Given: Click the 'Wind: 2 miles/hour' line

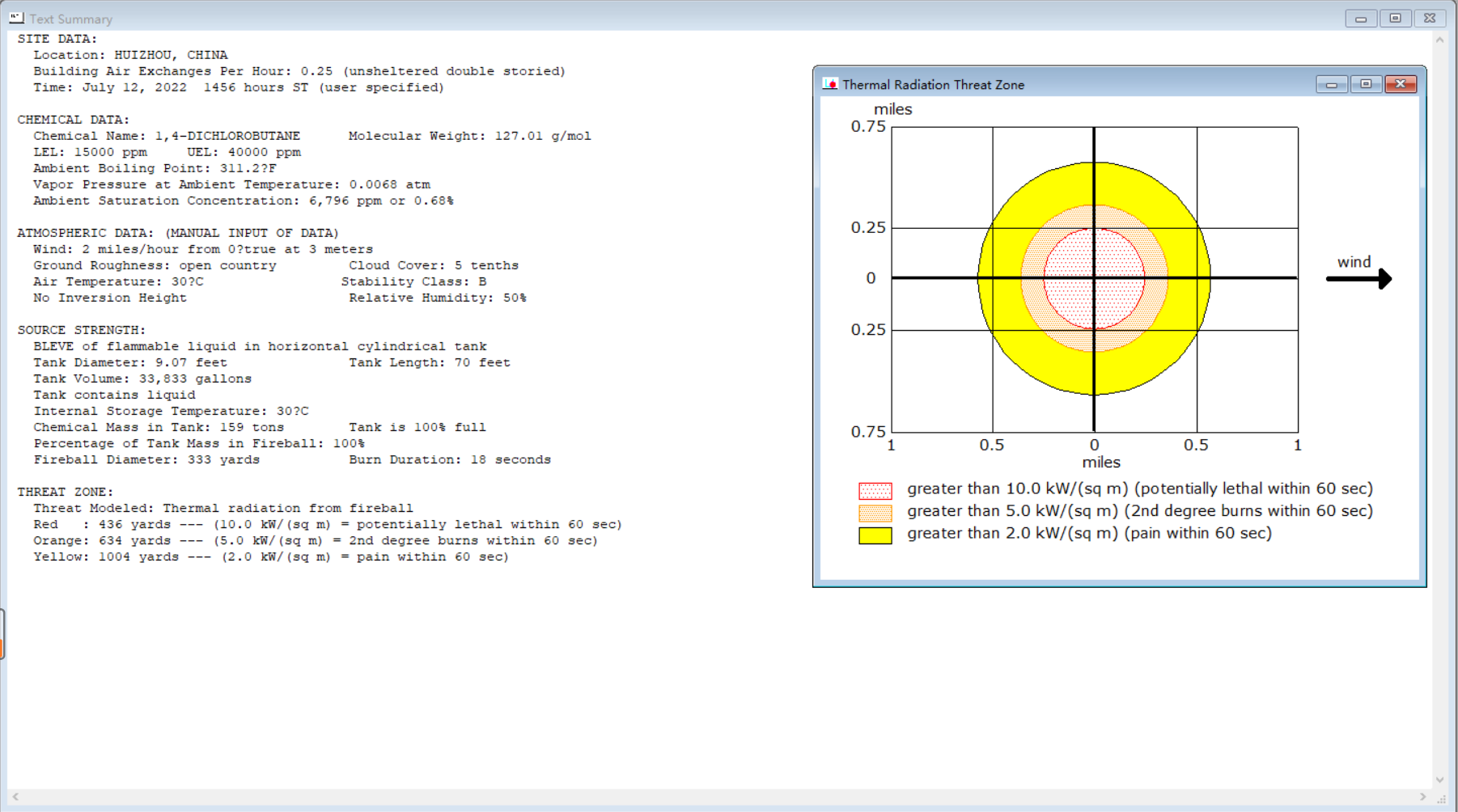Looking at the screenshot, I should (x=203, y=249).
